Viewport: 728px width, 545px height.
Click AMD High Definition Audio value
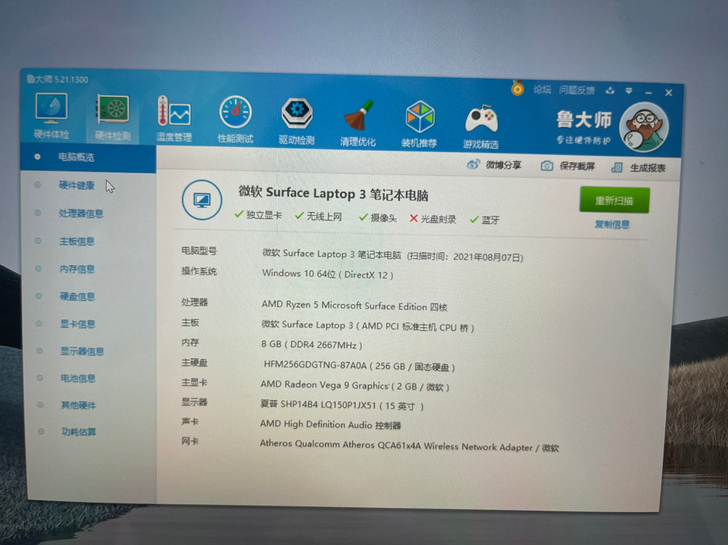tap(330, 424)
